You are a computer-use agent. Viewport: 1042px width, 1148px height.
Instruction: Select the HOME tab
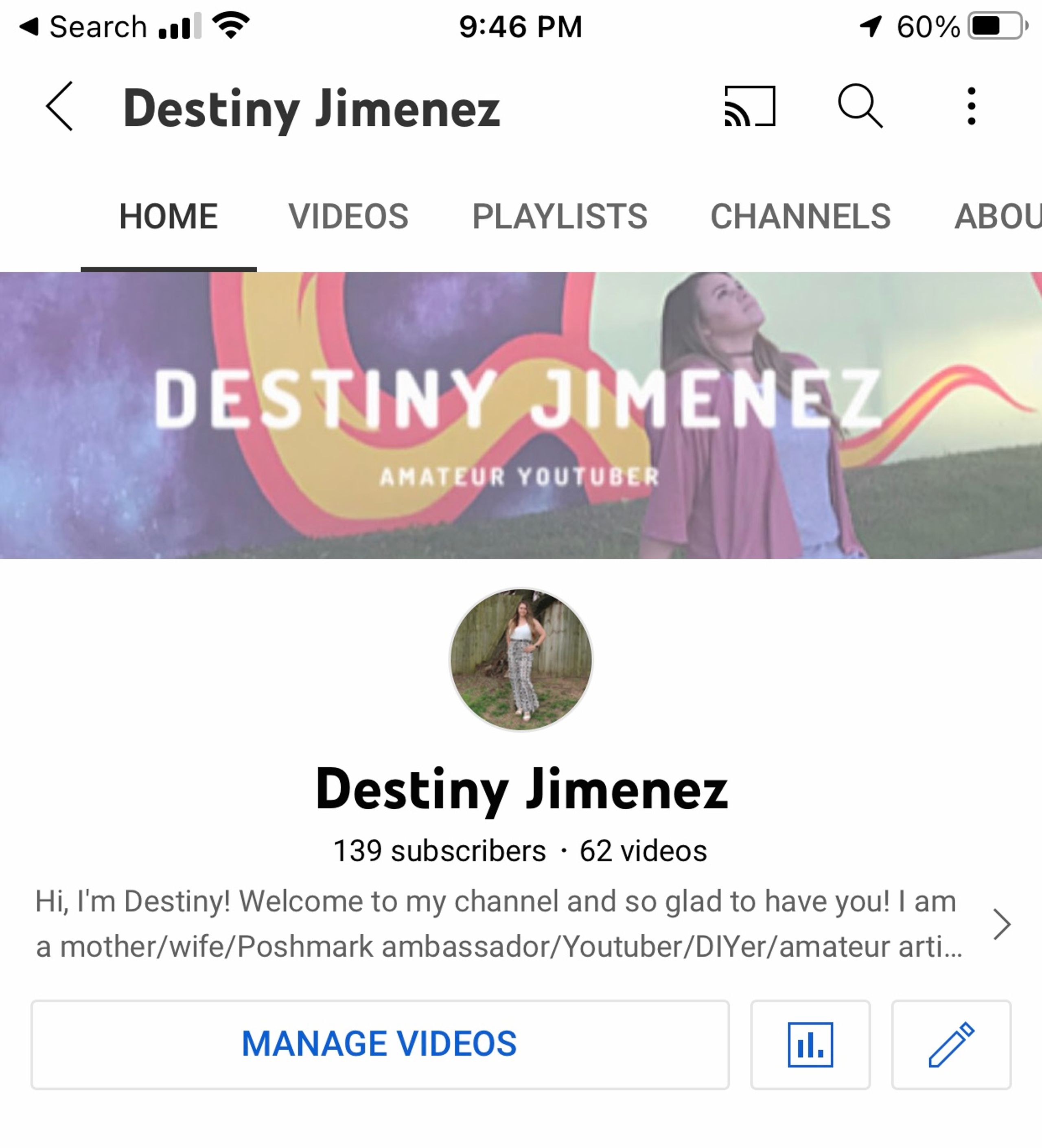(x=169, y=217)
